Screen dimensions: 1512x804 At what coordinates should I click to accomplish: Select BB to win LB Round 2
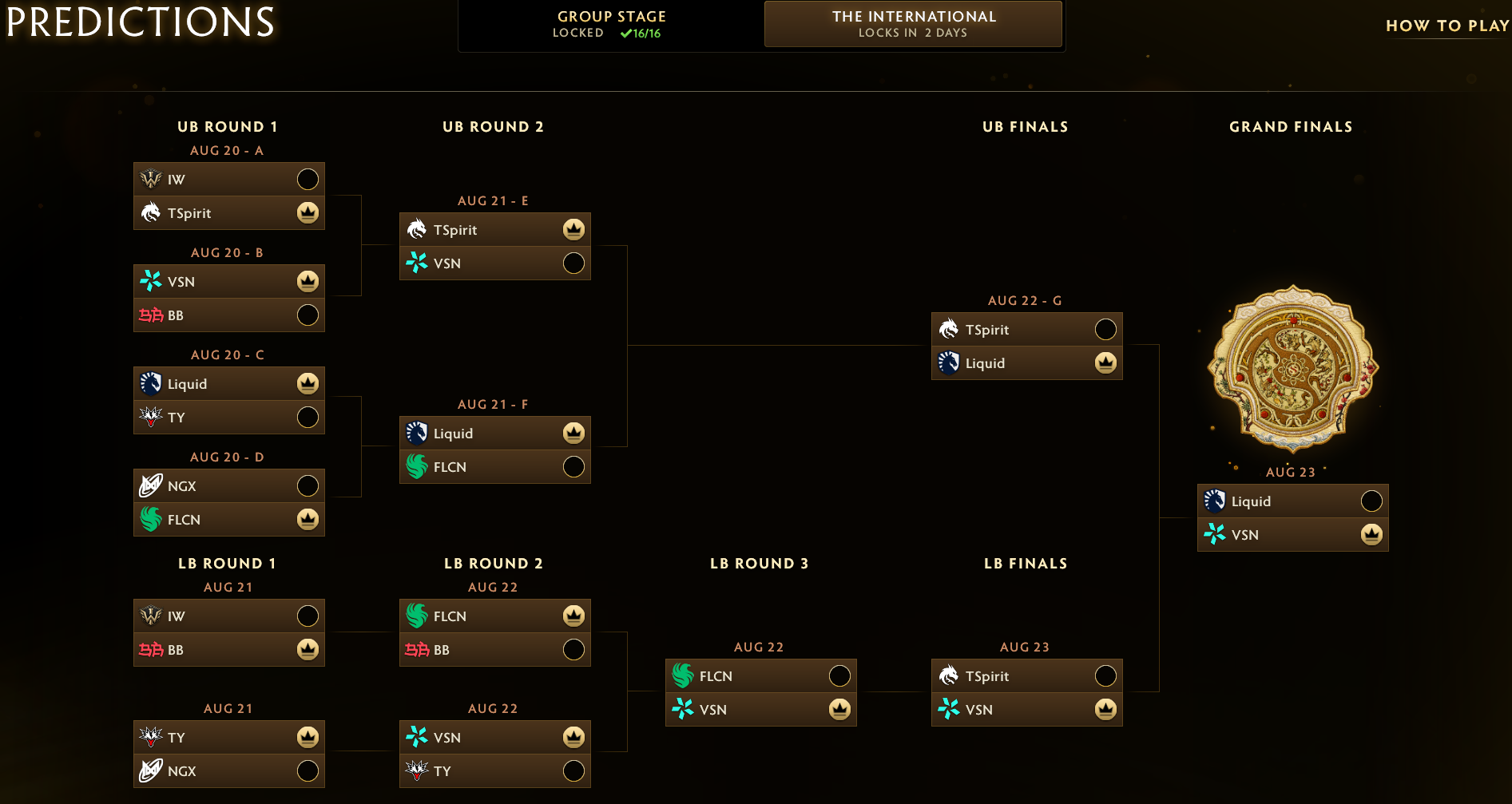tap(573, 649)
